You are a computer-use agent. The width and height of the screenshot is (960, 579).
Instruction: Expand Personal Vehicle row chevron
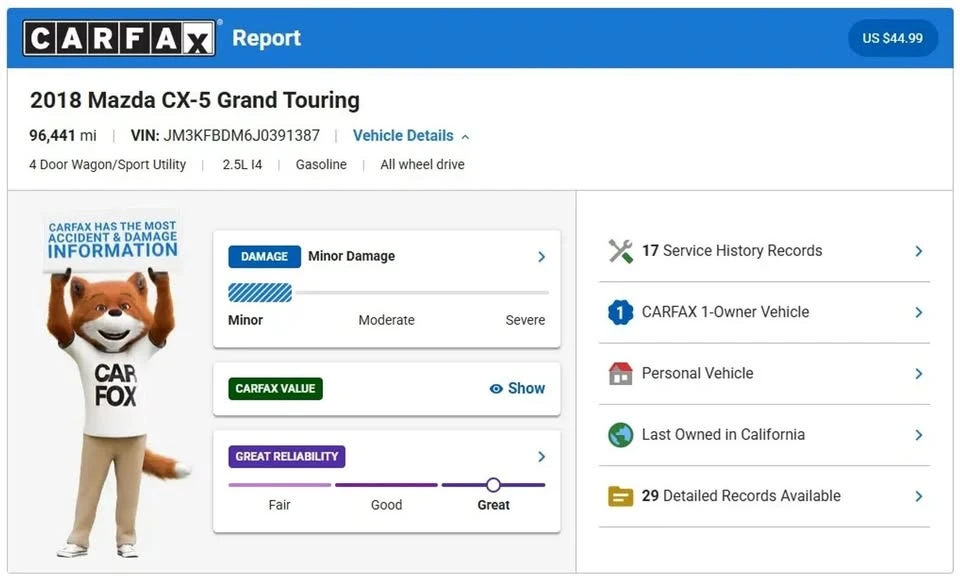click(x=918, y=373)
